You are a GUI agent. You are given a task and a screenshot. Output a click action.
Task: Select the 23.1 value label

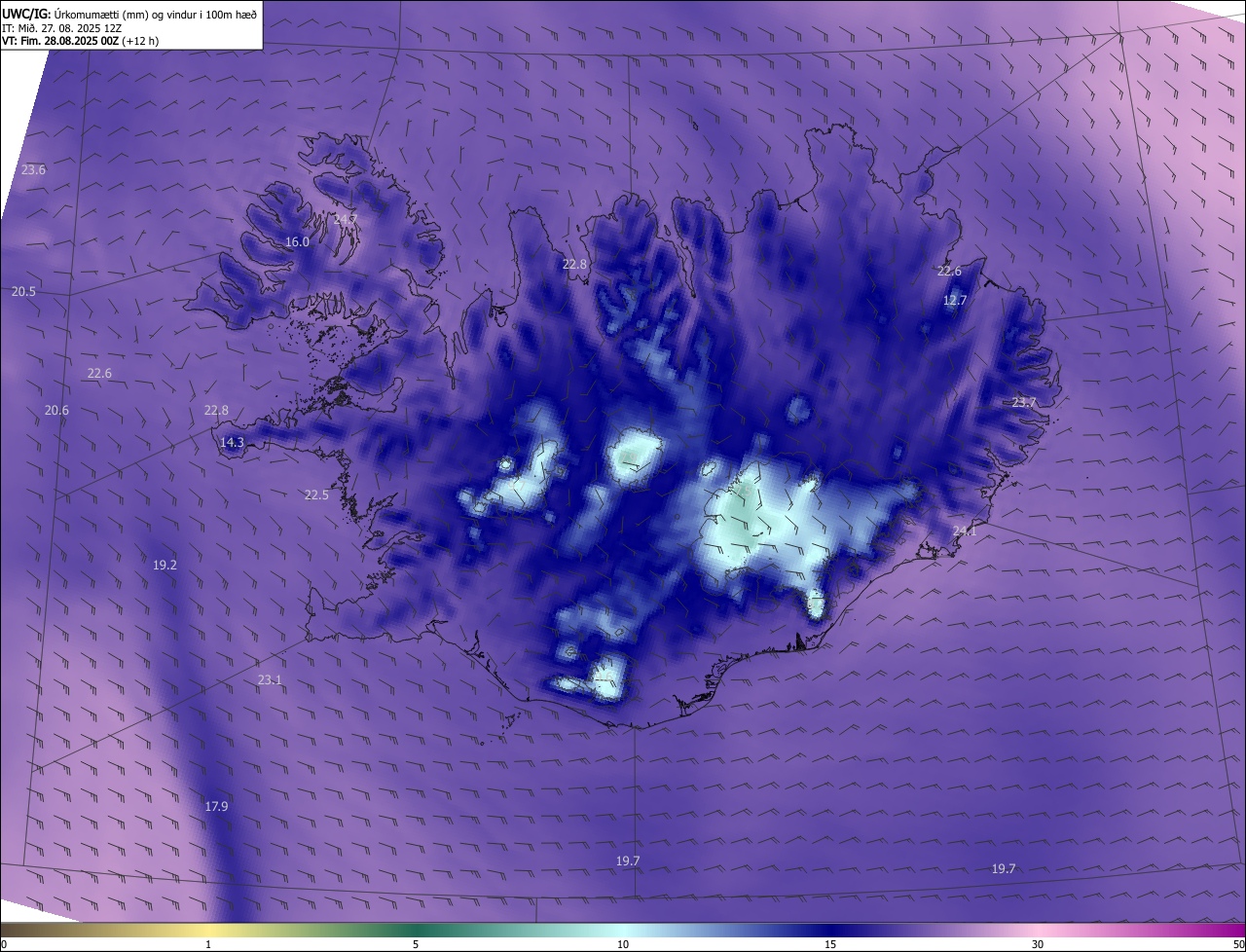[270, 679]
